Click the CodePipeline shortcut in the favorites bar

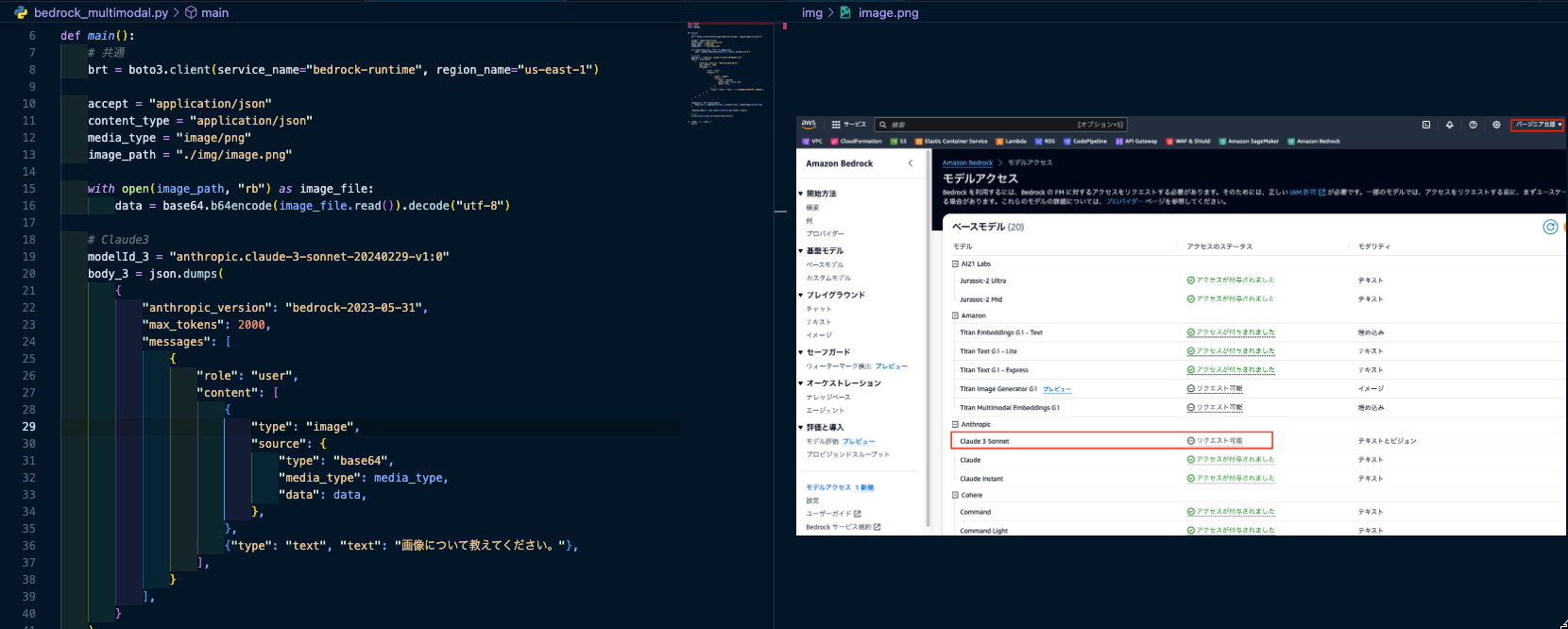1085,142
